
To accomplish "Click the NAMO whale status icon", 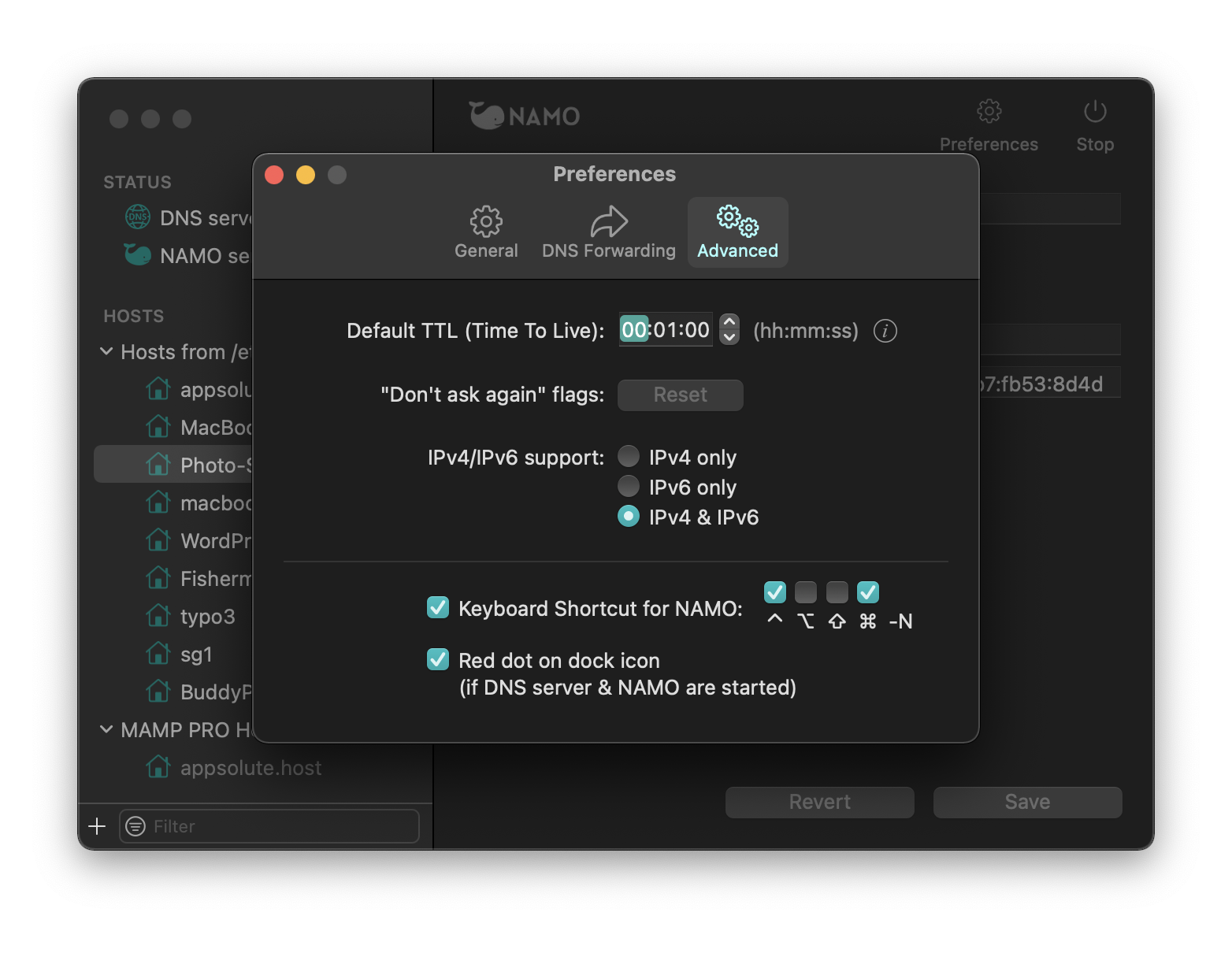I will click(x=137, y=254).
